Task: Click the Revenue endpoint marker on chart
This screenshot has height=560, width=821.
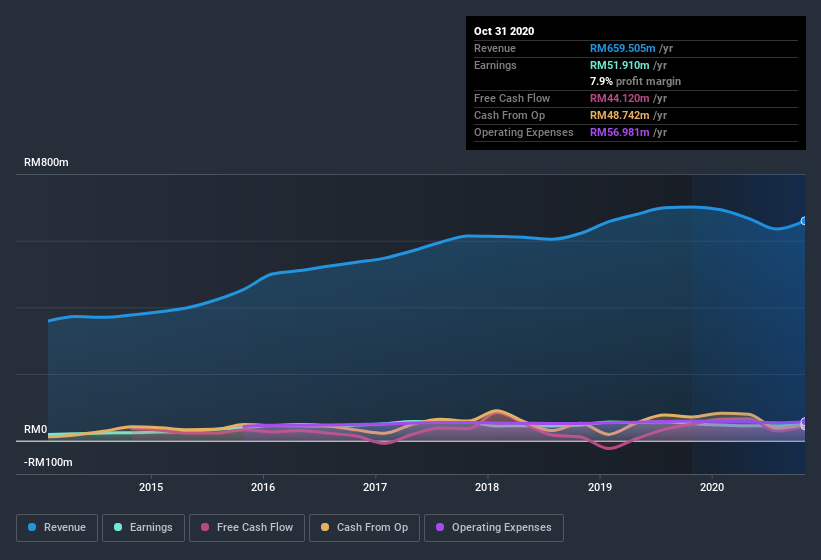Action: 803,221
